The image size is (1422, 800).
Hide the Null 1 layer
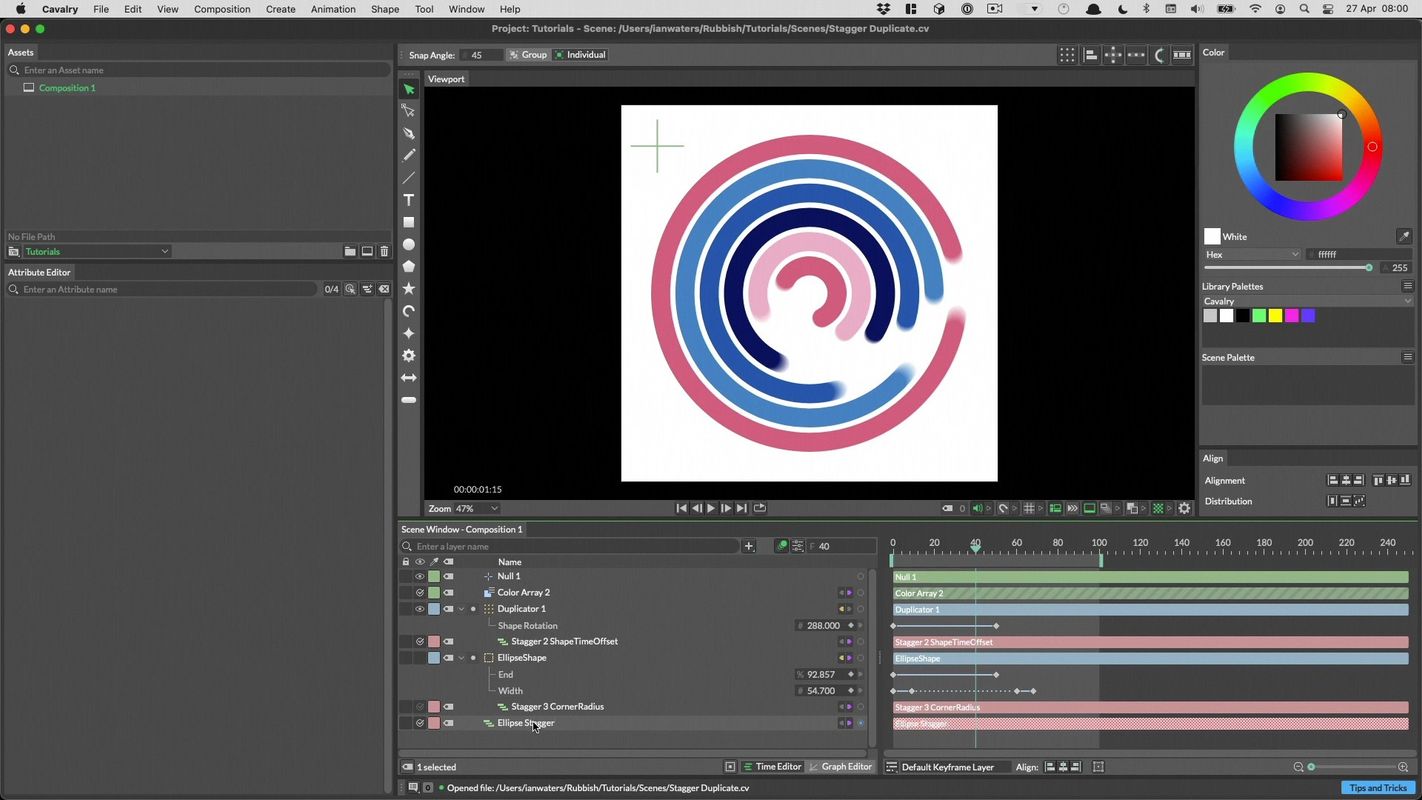(420, 576)
